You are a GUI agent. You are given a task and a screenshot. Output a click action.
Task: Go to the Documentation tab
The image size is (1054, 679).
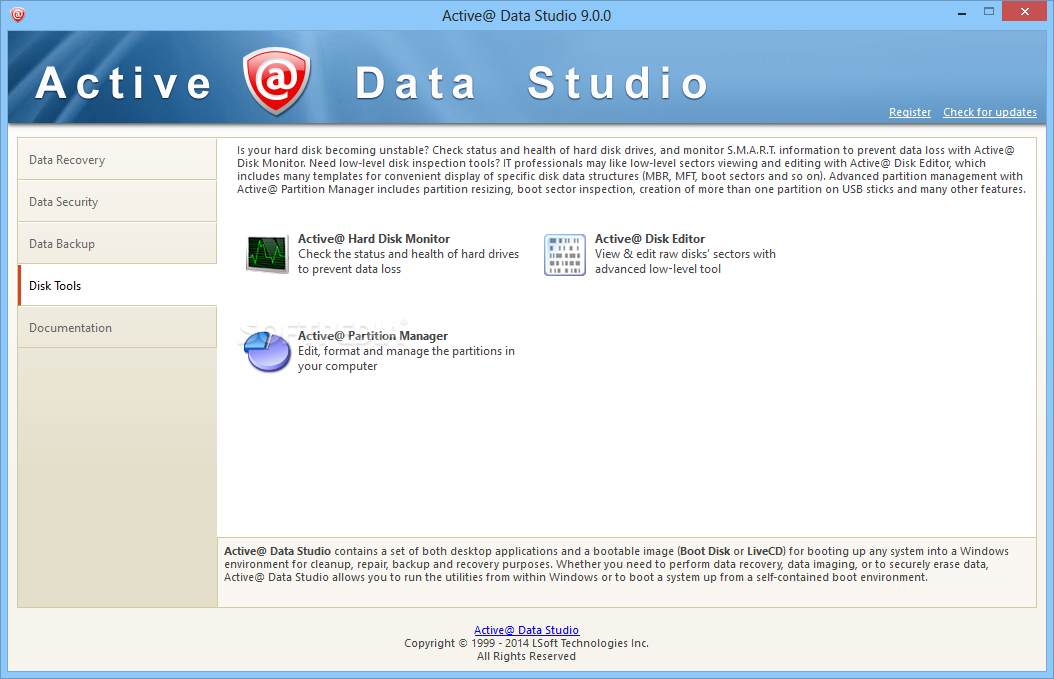pos(118,327)
